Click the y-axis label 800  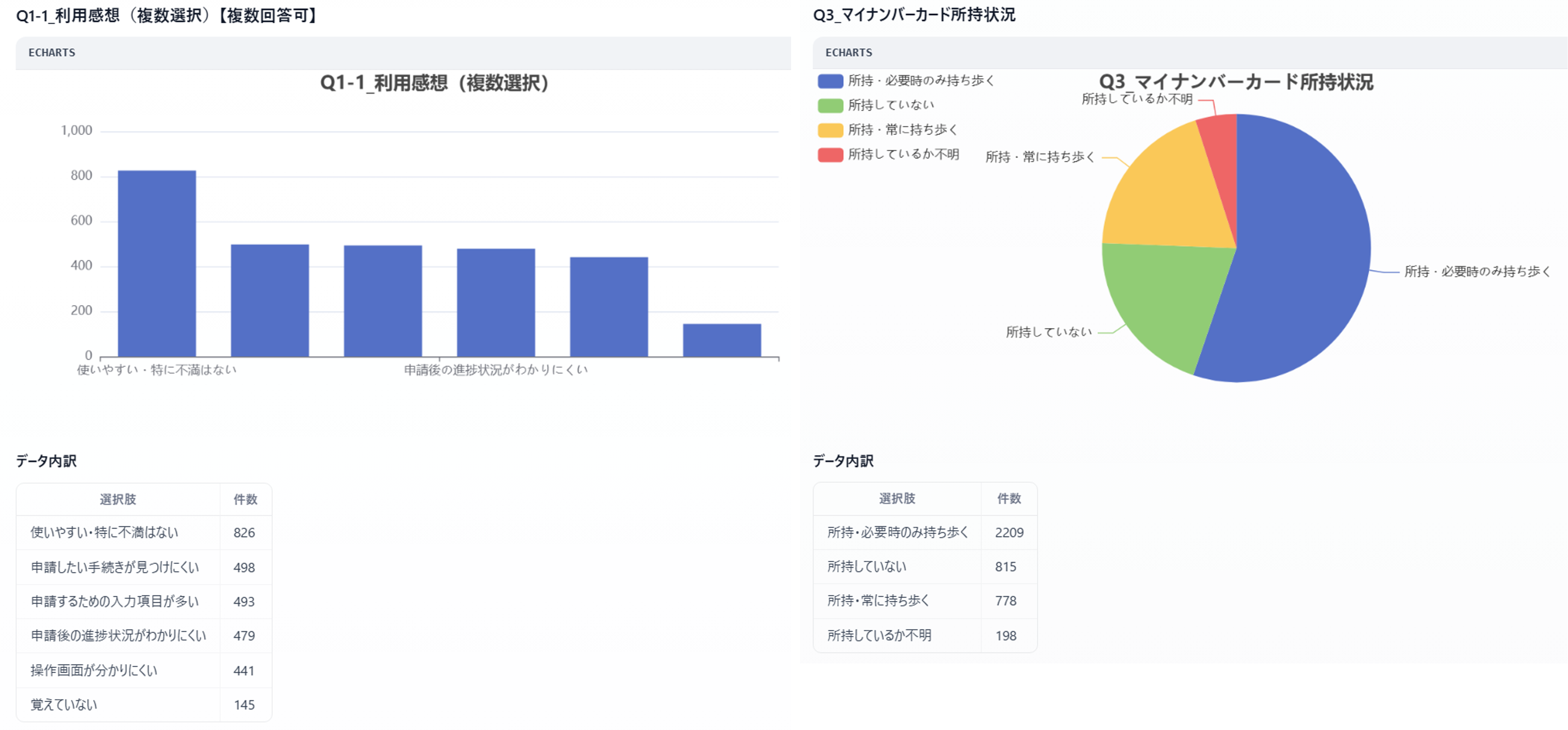[x=81, y=175]
